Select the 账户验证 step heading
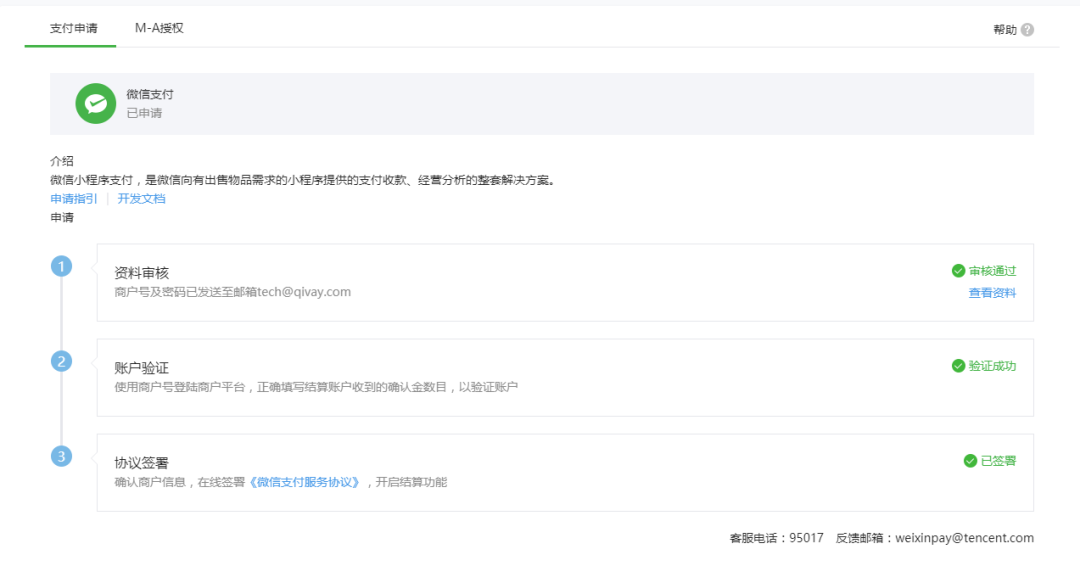1080x566 pixels. coord(141,368)
